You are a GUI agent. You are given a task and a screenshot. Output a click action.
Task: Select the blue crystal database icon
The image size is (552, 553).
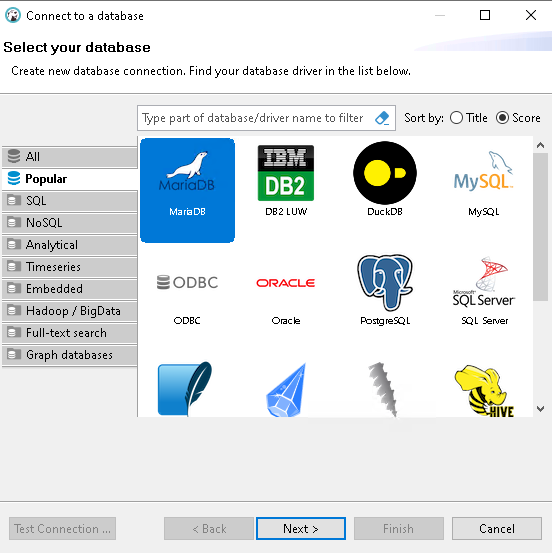286,390
